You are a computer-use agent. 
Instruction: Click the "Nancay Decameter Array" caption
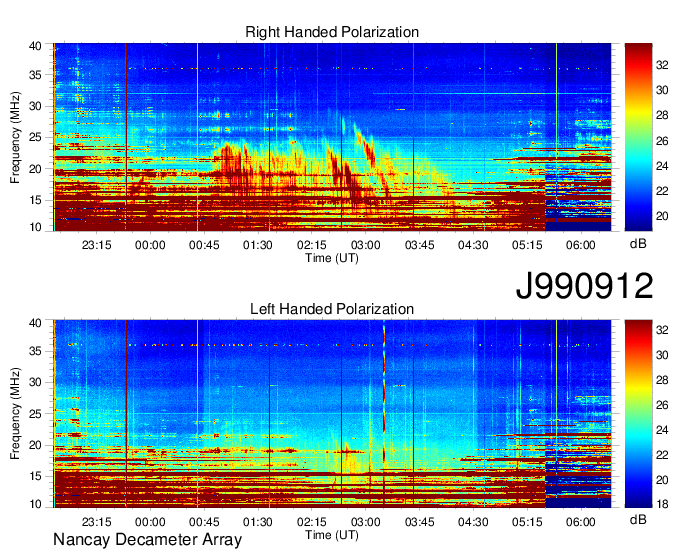click(147, 540)
